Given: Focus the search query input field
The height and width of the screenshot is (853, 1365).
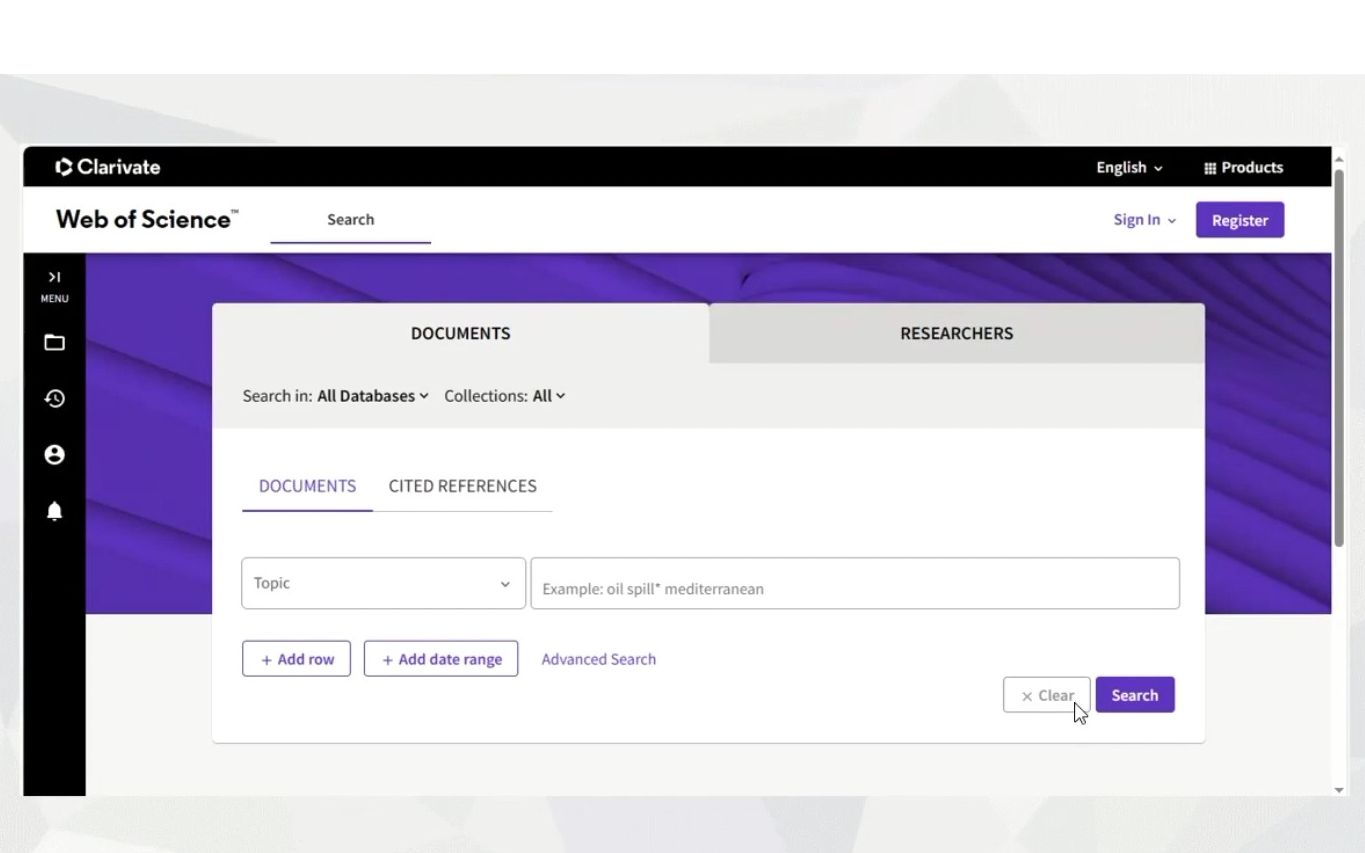Looking at the screenshot, I should pos(855,583).
